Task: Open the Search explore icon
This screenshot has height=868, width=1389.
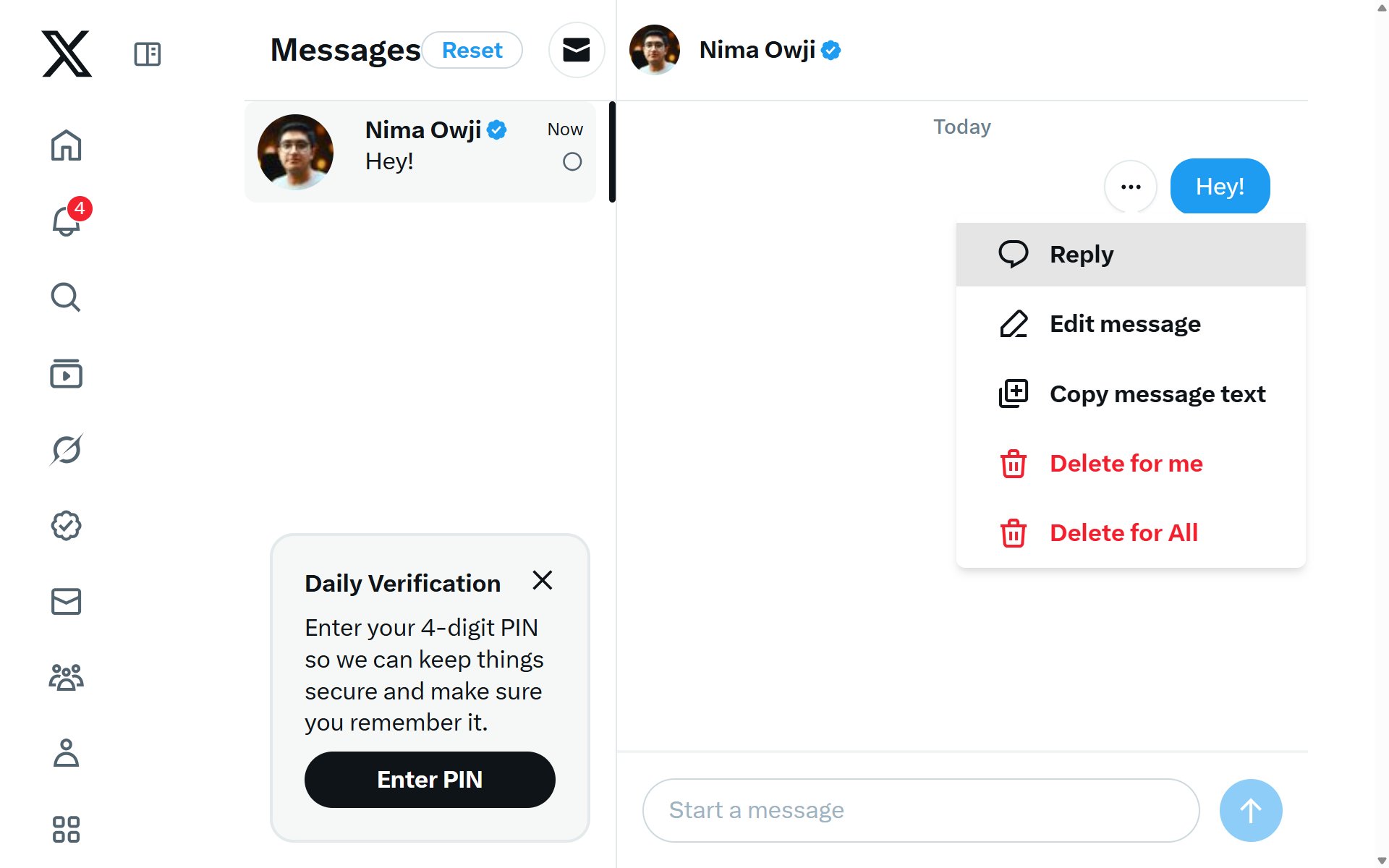Action: point(66,297)
